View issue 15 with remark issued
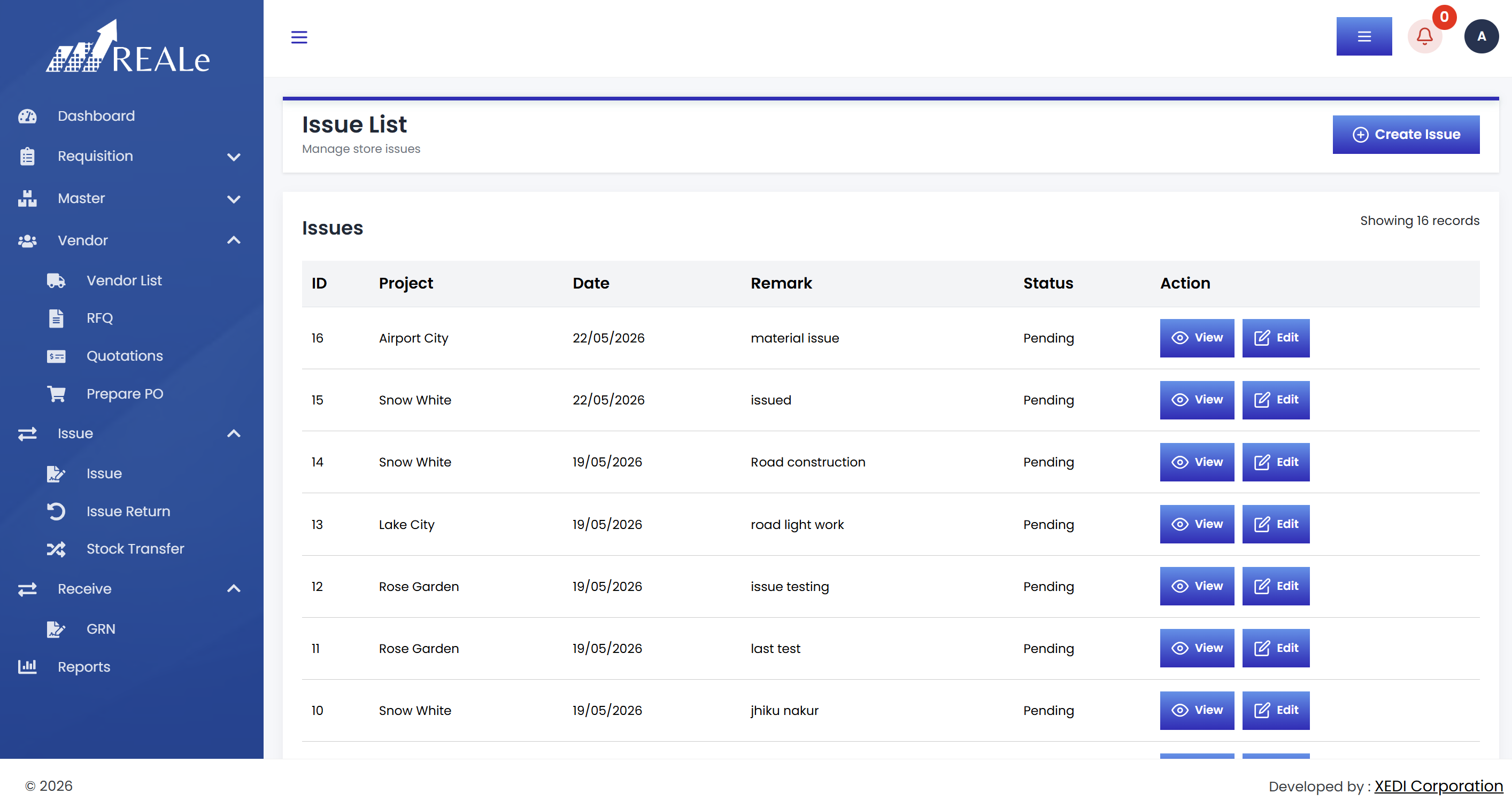Screen dimensions: 1512x809 tap(1197, 400)
